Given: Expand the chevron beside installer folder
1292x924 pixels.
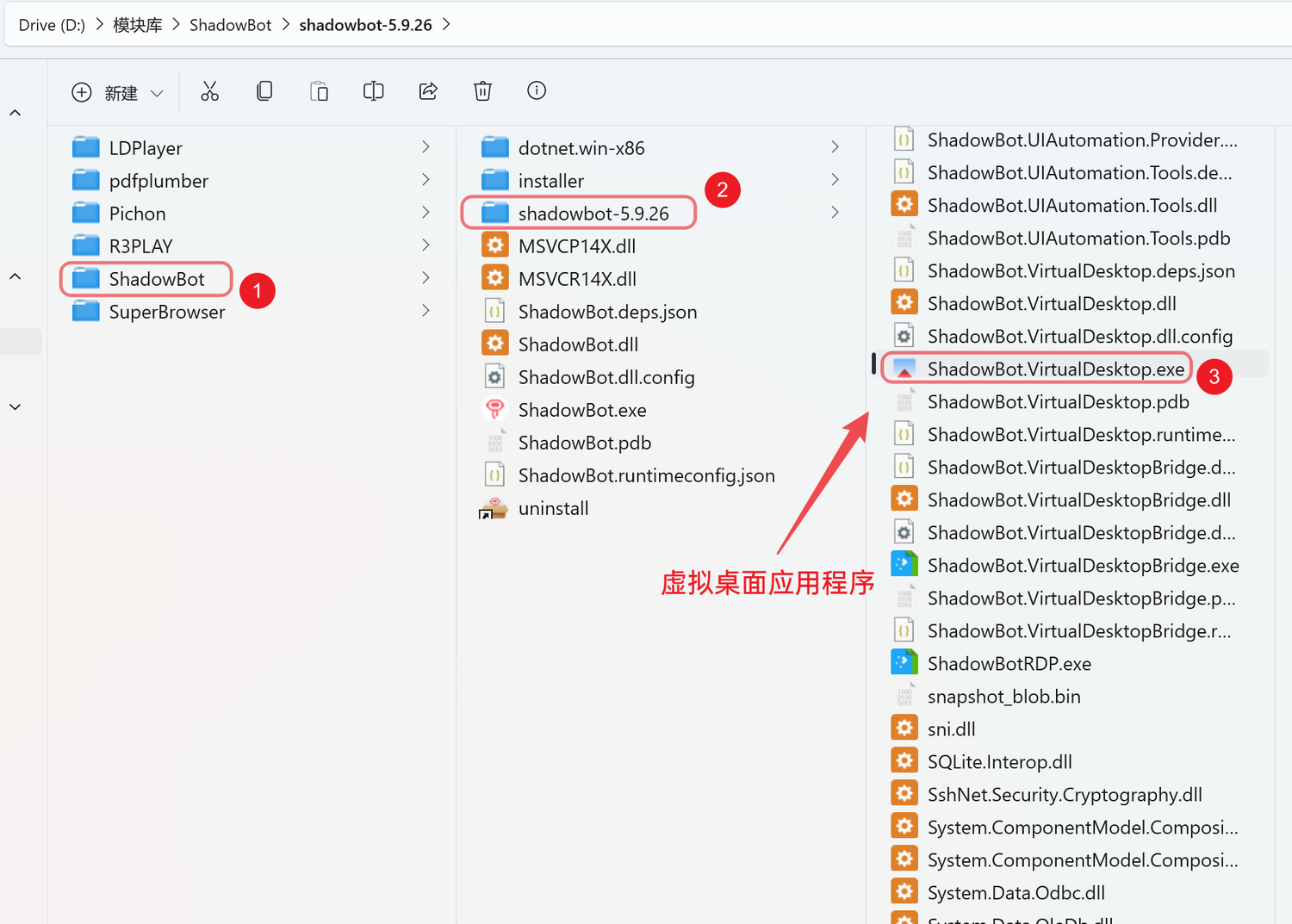Looking at the screenshot, I should pyautogui.click(x=835, y=180).
